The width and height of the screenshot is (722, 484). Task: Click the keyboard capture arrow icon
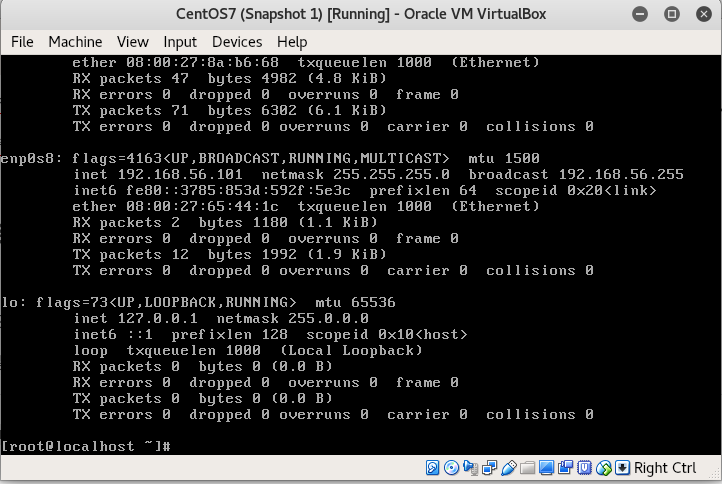[x=622, y=468]
